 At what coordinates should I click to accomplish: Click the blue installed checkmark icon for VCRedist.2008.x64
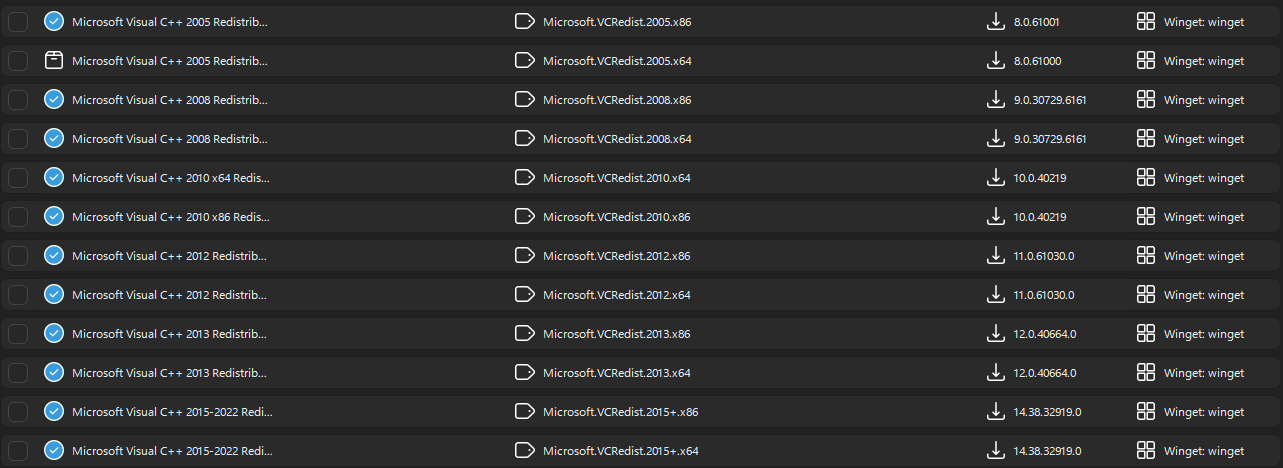[x=54, y=139]
